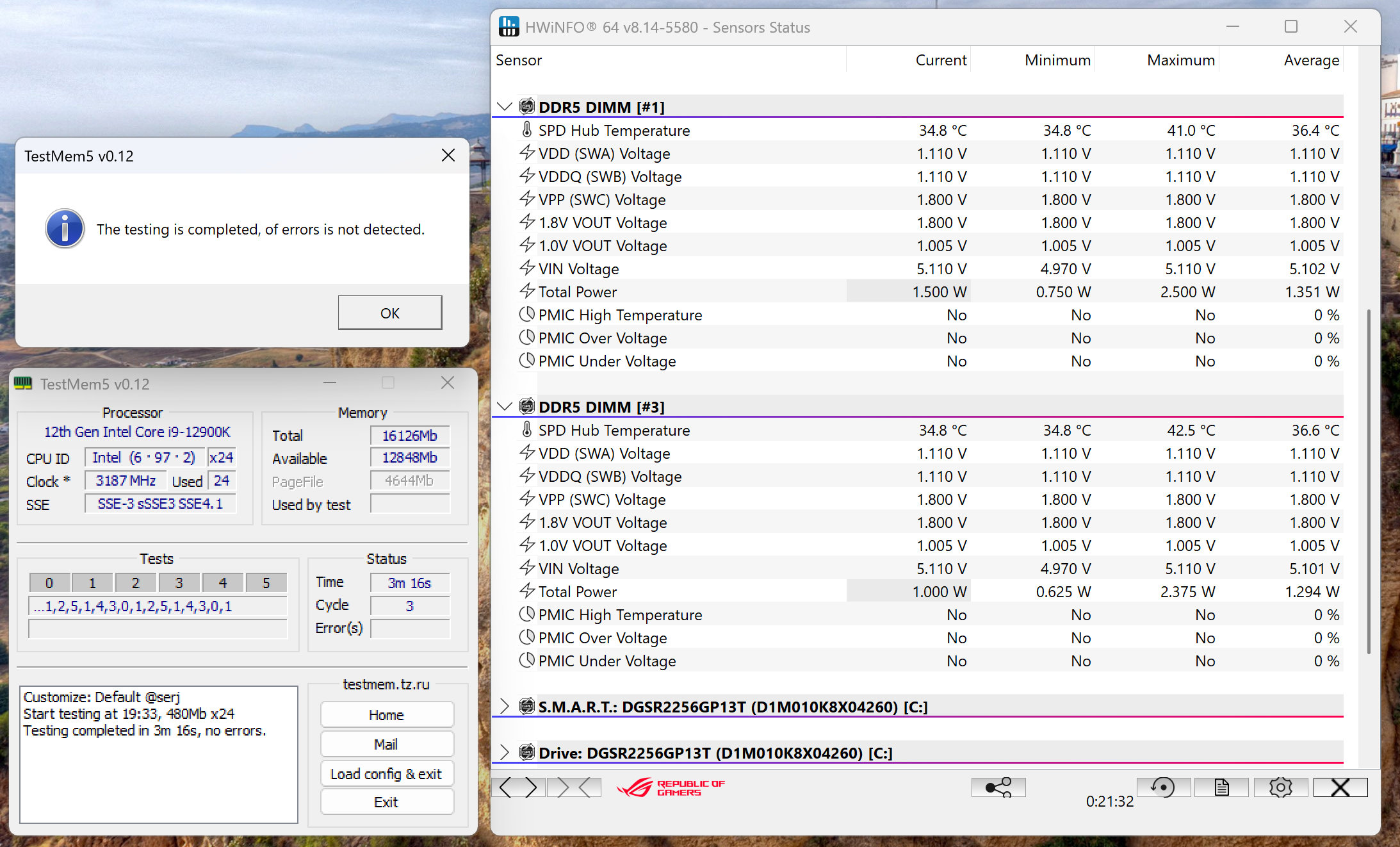1400x847 pixels.
Task: Click Load config & exit button
Action: click(386, 773)
